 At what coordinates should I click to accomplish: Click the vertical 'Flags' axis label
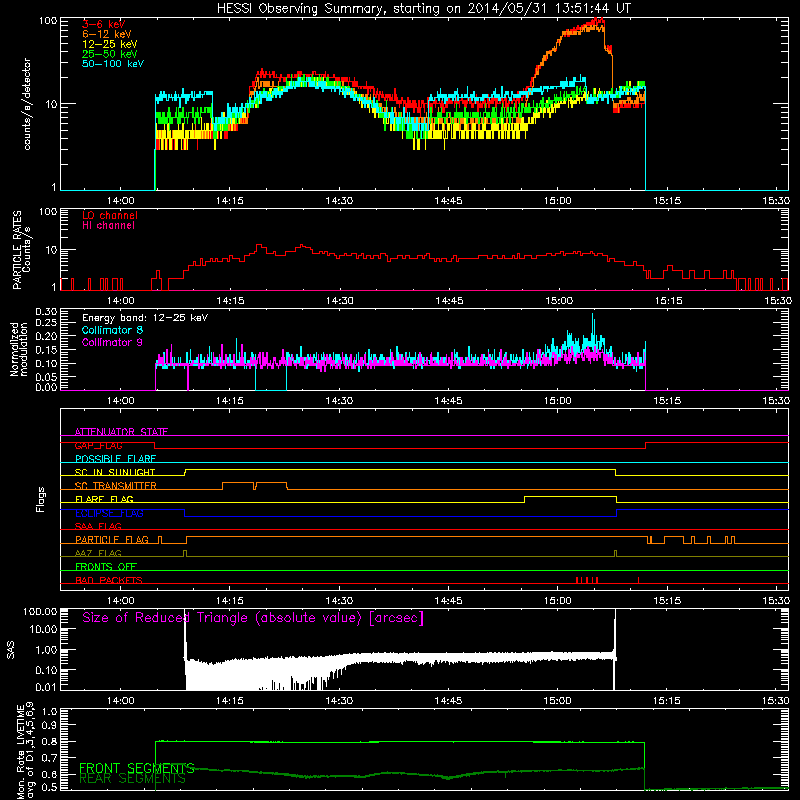(x=41, y=500)
